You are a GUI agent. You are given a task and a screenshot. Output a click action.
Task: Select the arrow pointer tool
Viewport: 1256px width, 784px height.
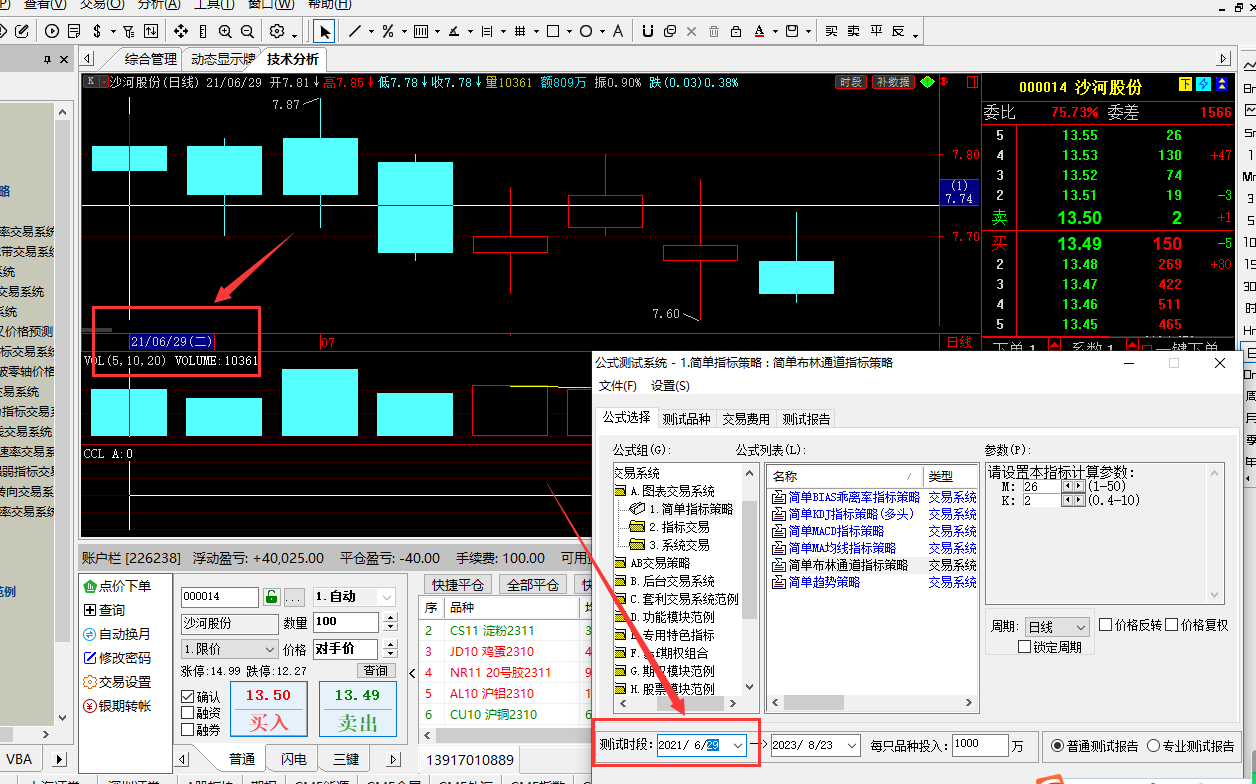click(x=325, y=31)
